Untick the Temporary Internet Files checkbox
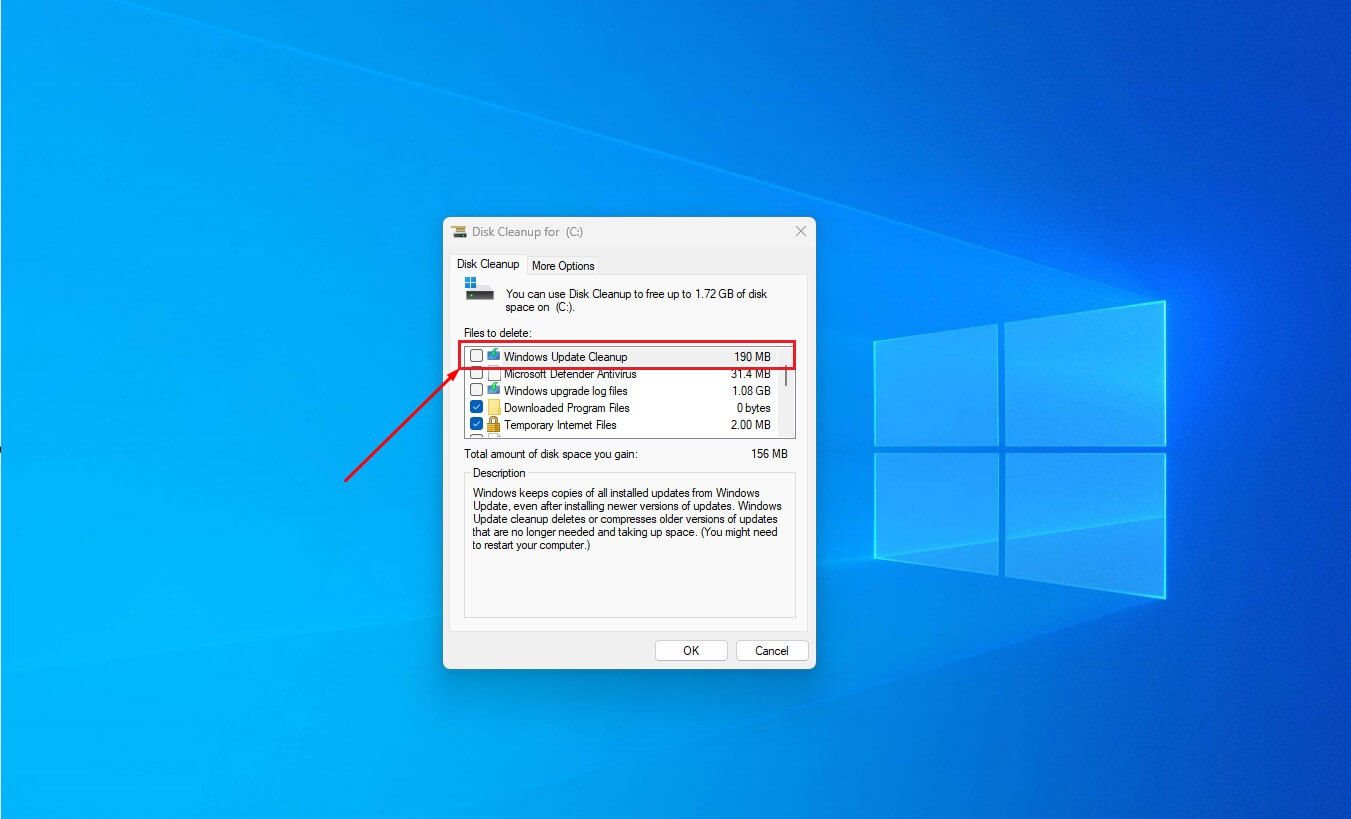The width and height of the screenshot is (1351, 819). click(476, 424)
